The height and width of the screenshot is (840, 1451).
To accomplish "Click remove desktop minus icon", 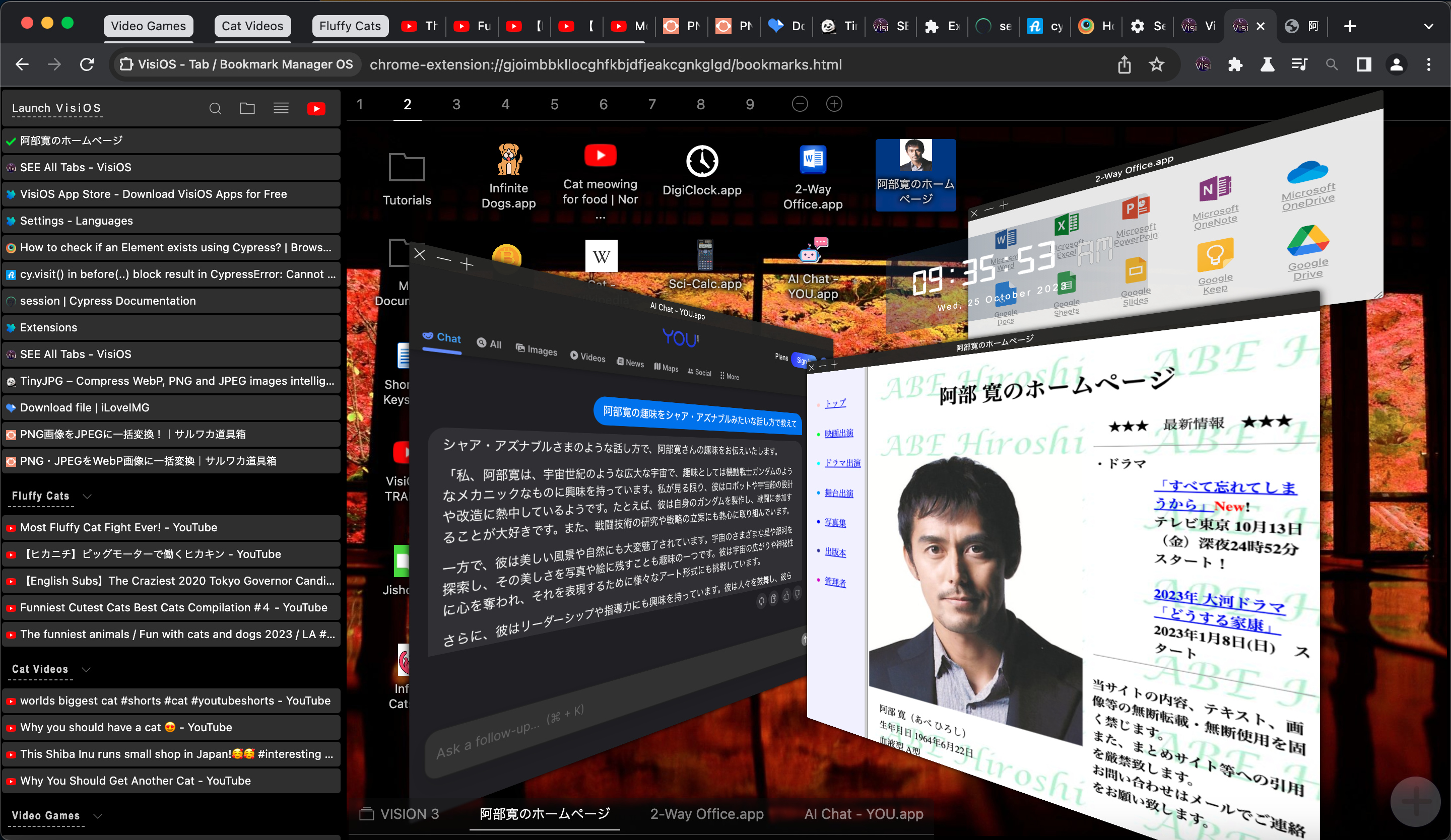I will pos(800,104).
